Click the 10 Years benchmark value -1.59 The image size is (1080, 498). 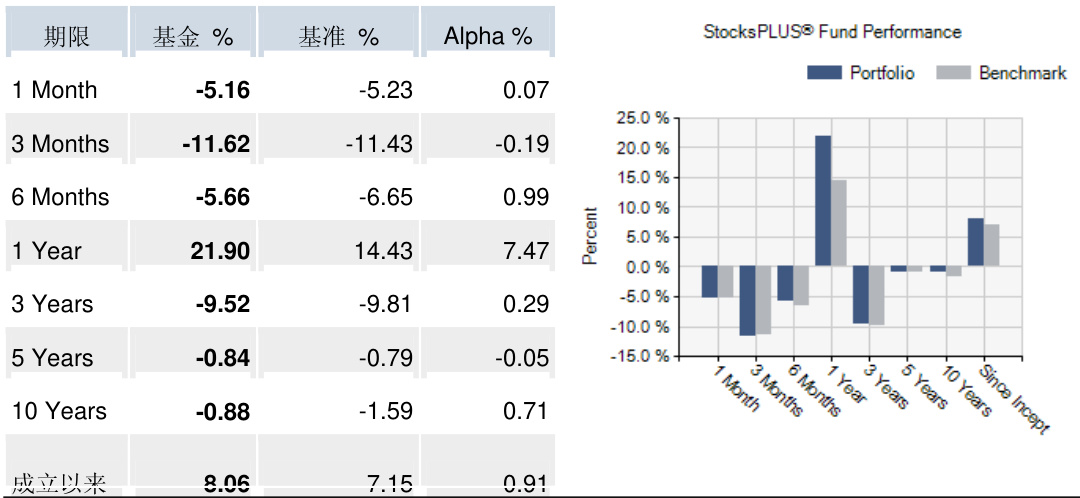(385, 411)
